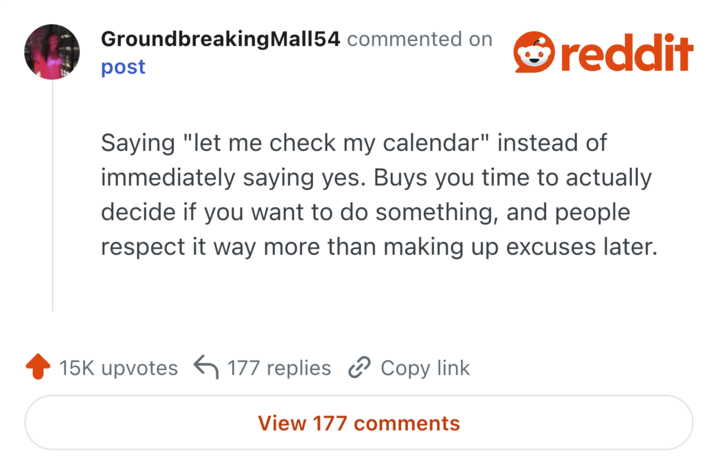Click the "177 replies" label
Screen dimensions: 716x471
[x=279, y=368]
